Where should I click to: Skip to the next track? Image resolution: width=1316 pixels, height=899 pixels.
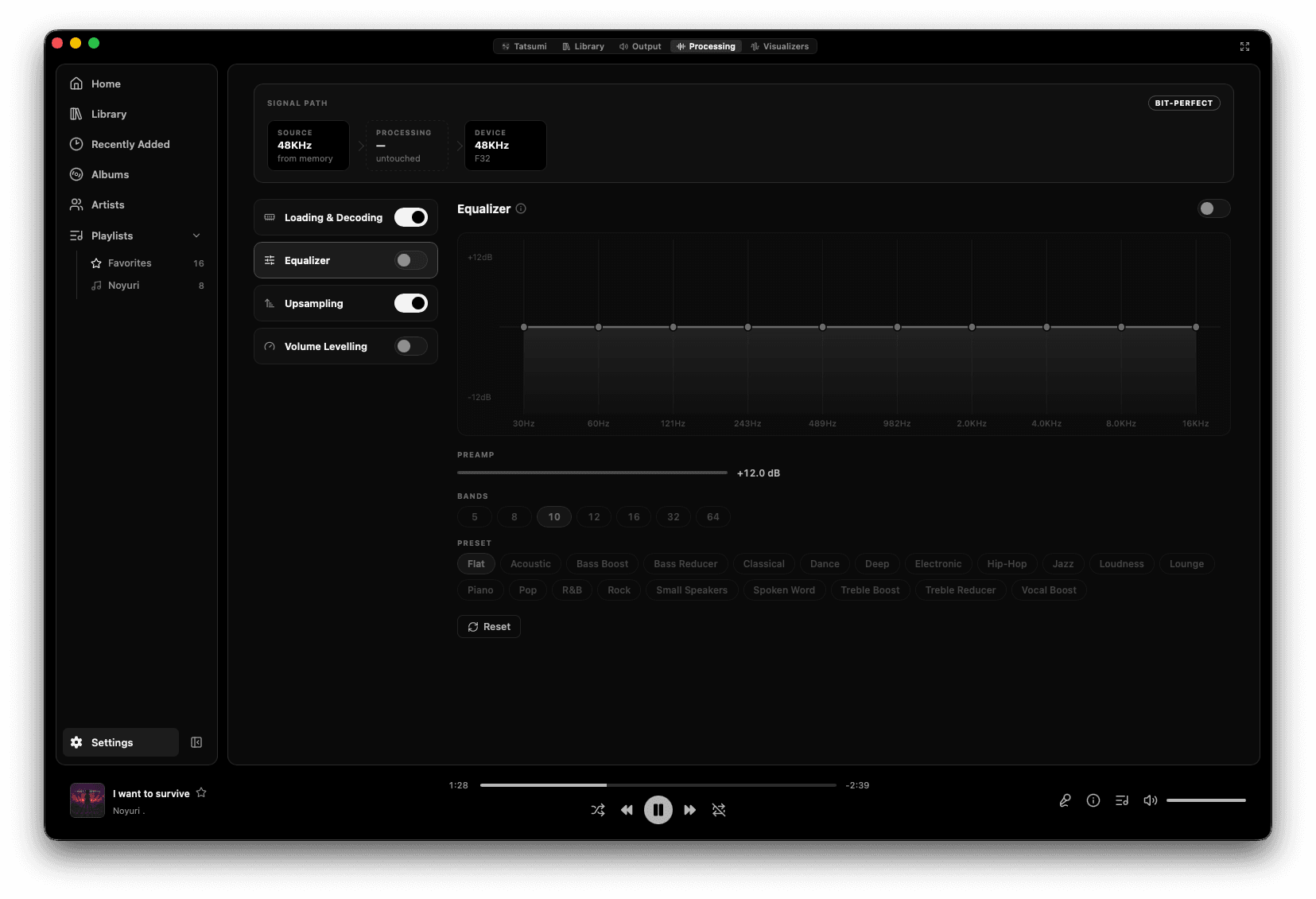pos(689,810)
